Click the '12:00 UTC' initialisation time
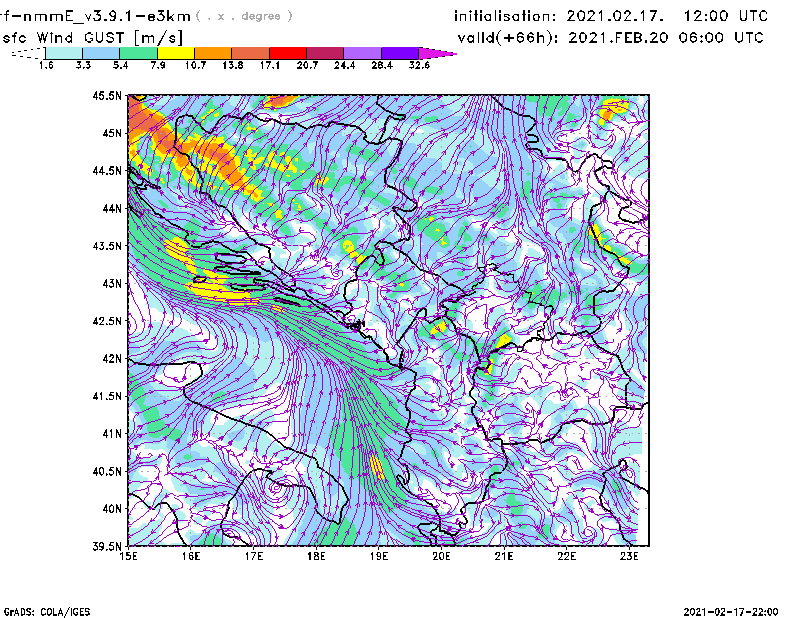This screenshot has width=800, height=618. point(726,16)
